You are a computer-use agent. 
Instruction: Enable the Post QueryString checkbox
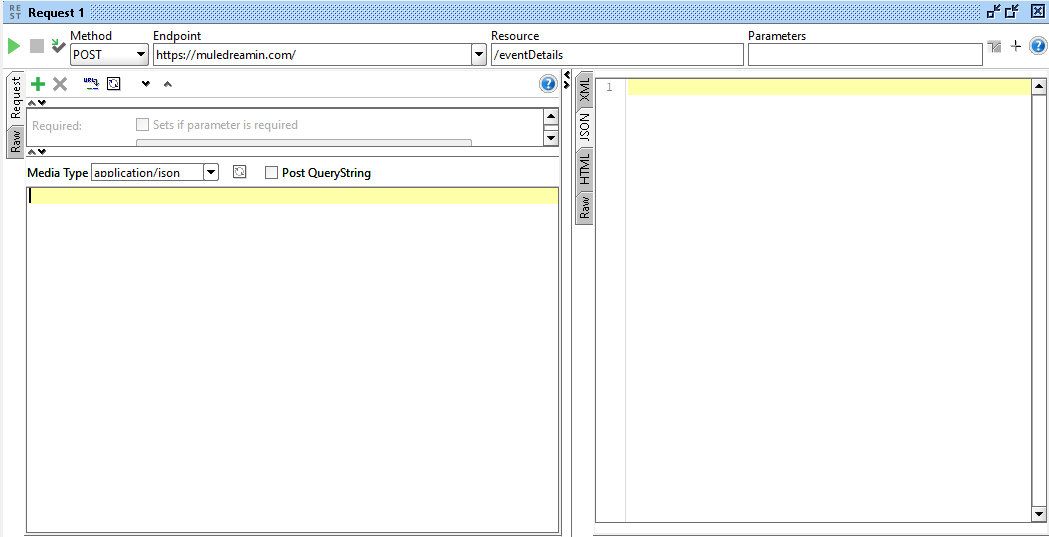click(272, 173)
